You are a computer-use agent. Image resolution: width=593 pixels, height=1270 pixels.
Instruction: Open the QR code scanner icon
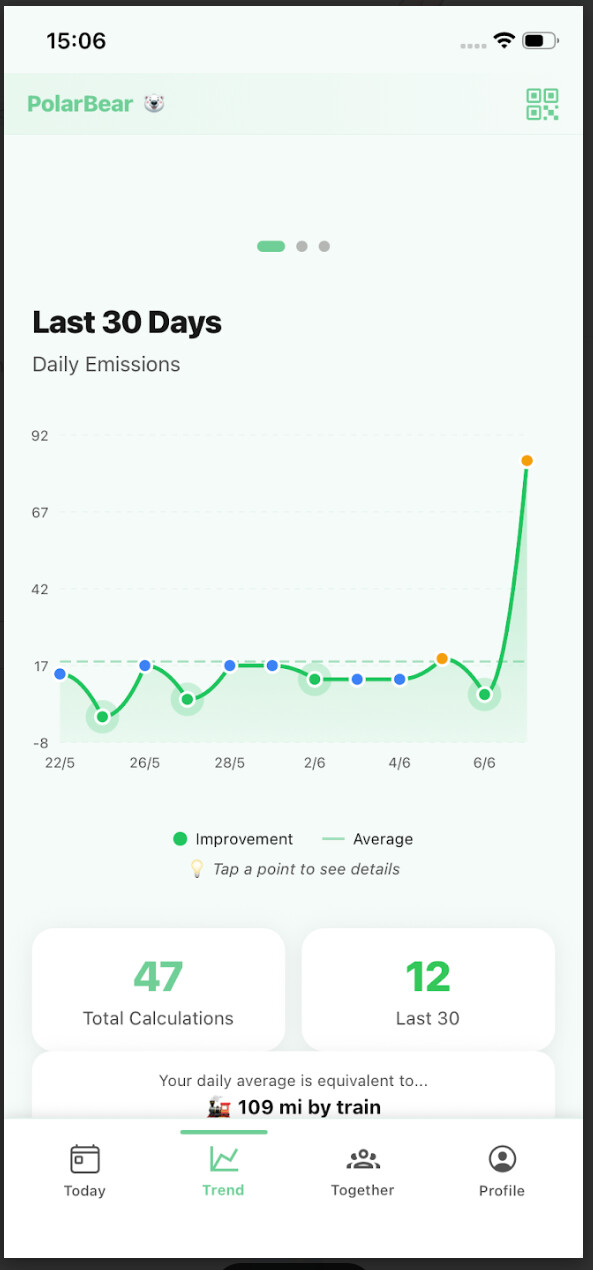click(x=542, y=104)
